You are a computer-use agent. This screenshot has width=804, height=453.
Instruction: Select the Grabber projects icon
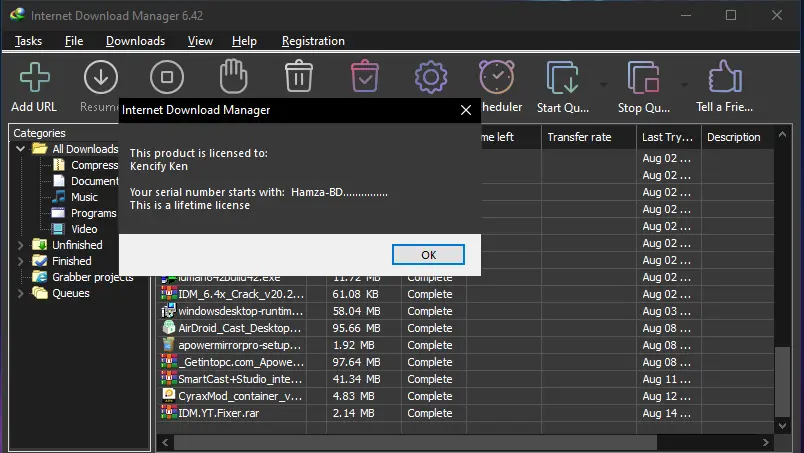click(39, 277)
